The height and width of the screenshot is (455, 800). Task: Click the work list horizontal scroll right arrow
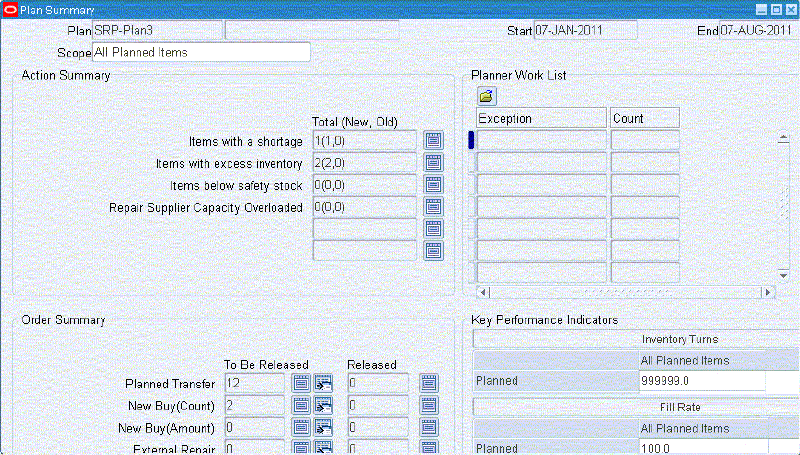768,292
